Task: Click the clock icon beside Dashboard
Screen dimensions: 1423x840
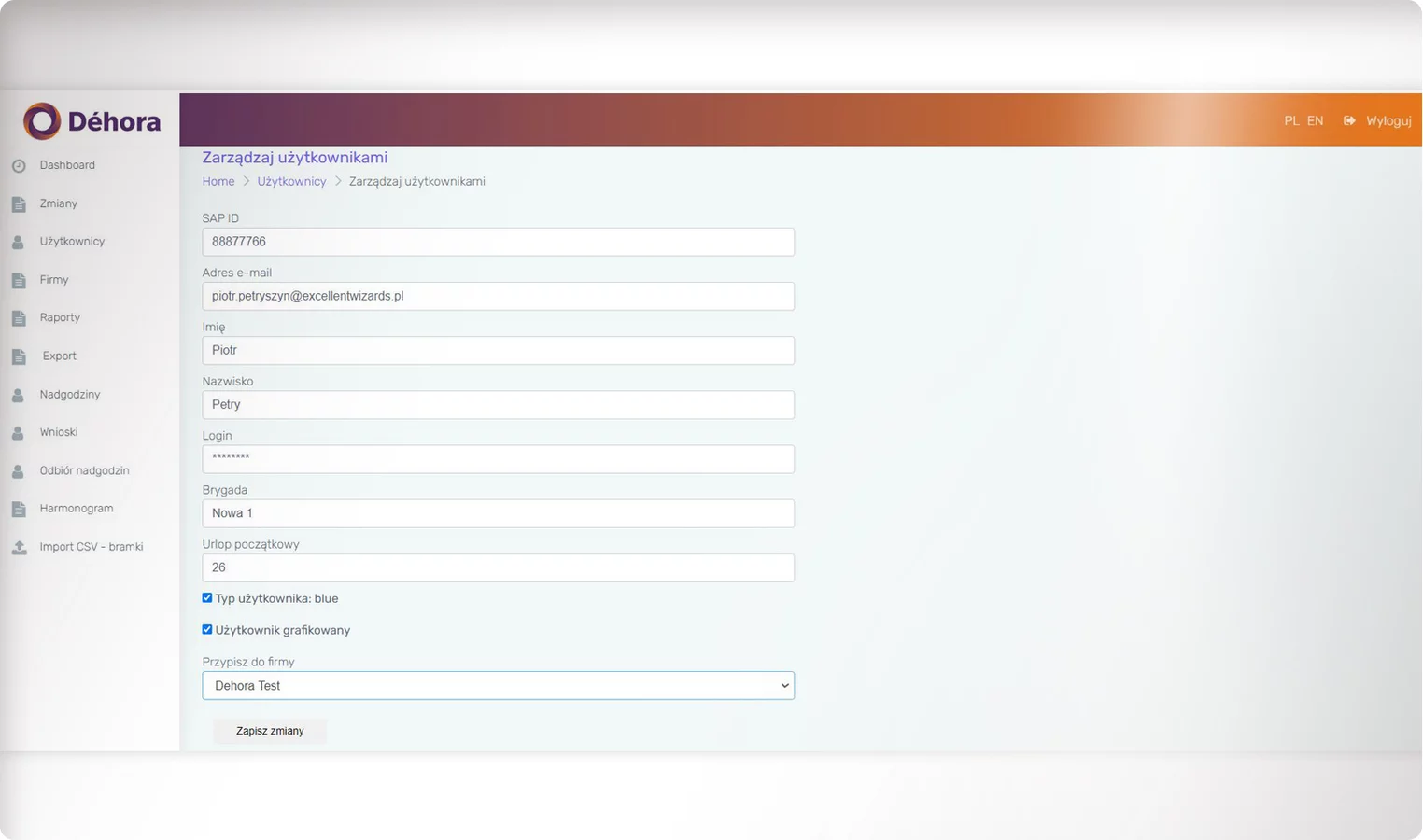Action: pos(19,166)
